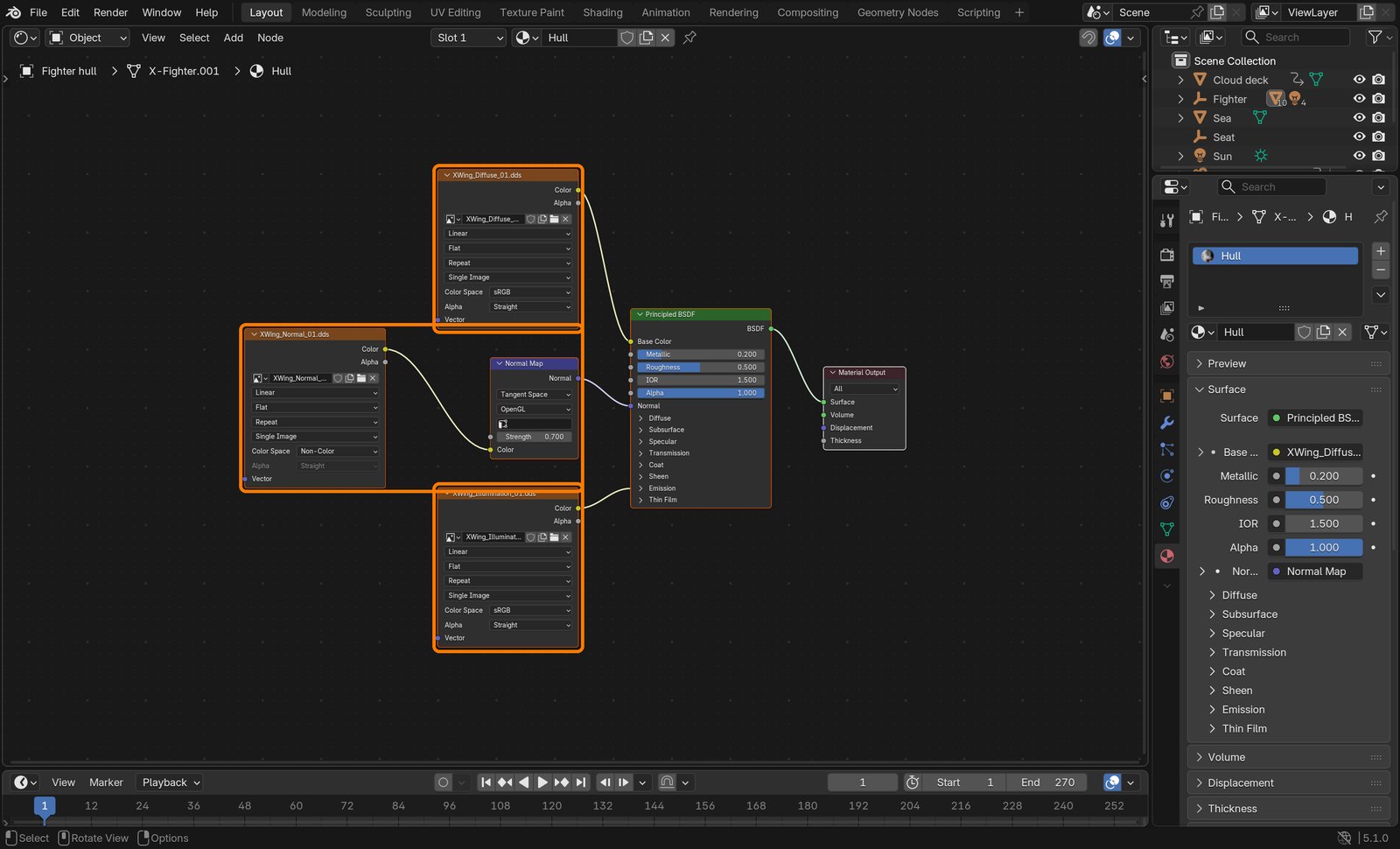Open the outliner filter options
Screen dimensions: 1400x849
tap(1379, 37)
